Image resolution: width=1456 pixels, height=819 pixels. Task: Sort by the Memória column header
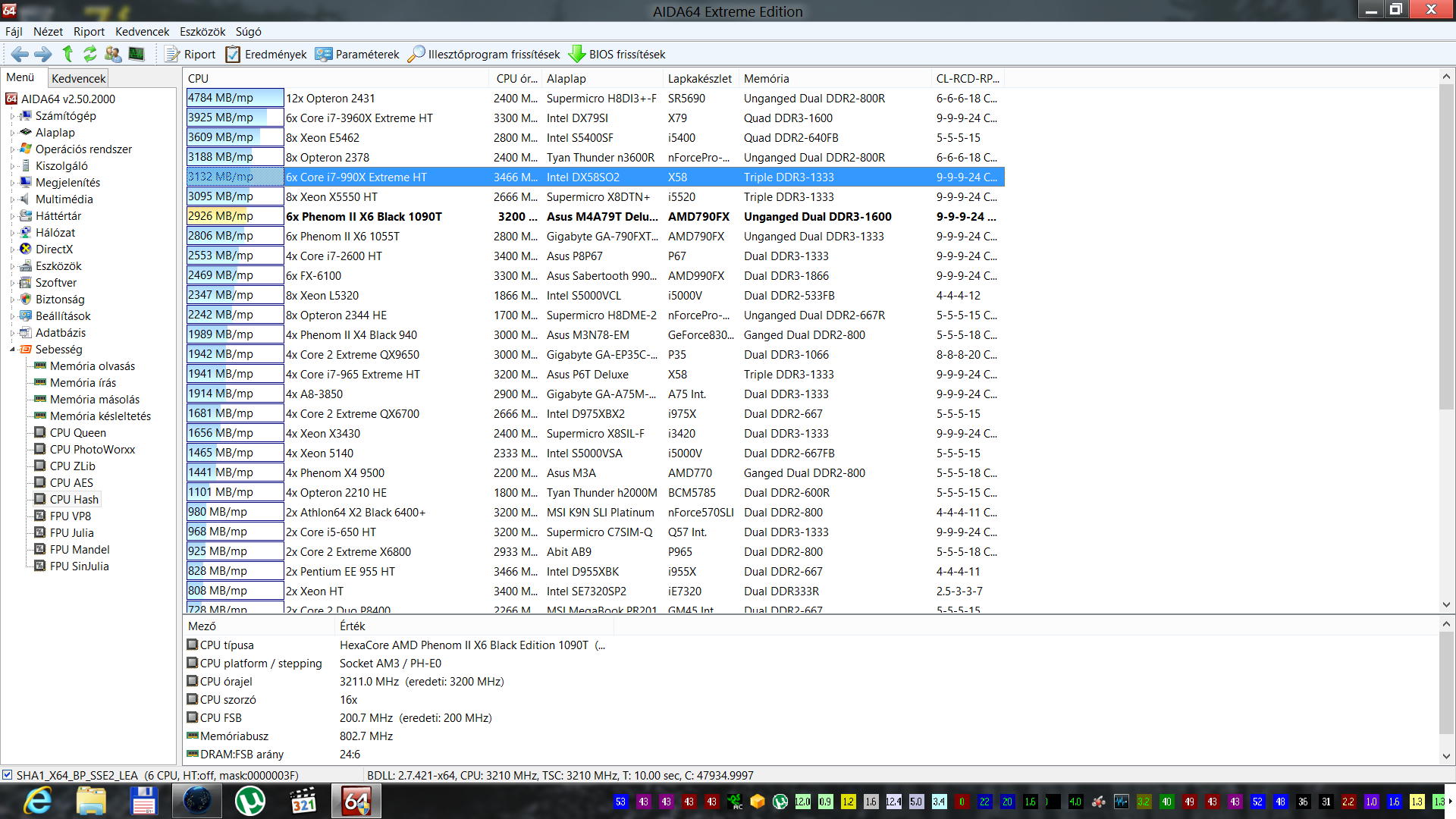[x=835, y=79]
